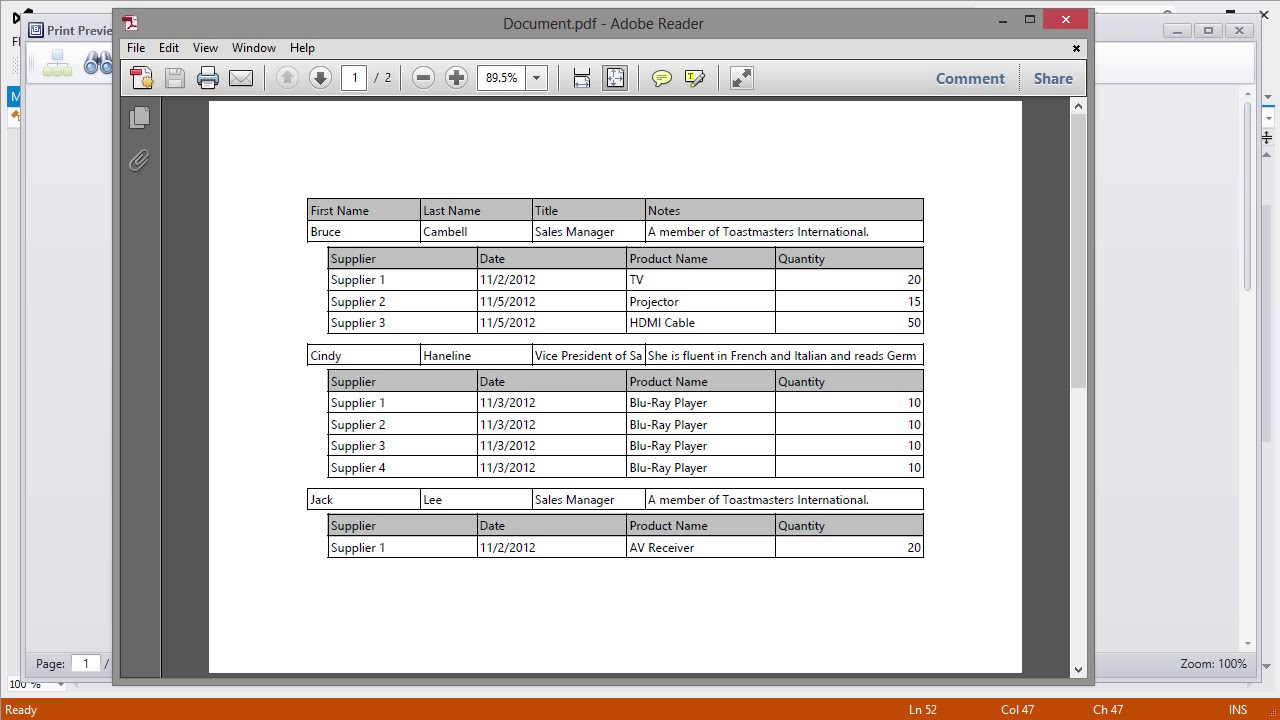
Task: Show the Attachments paperclip panel
Action: 140,160
